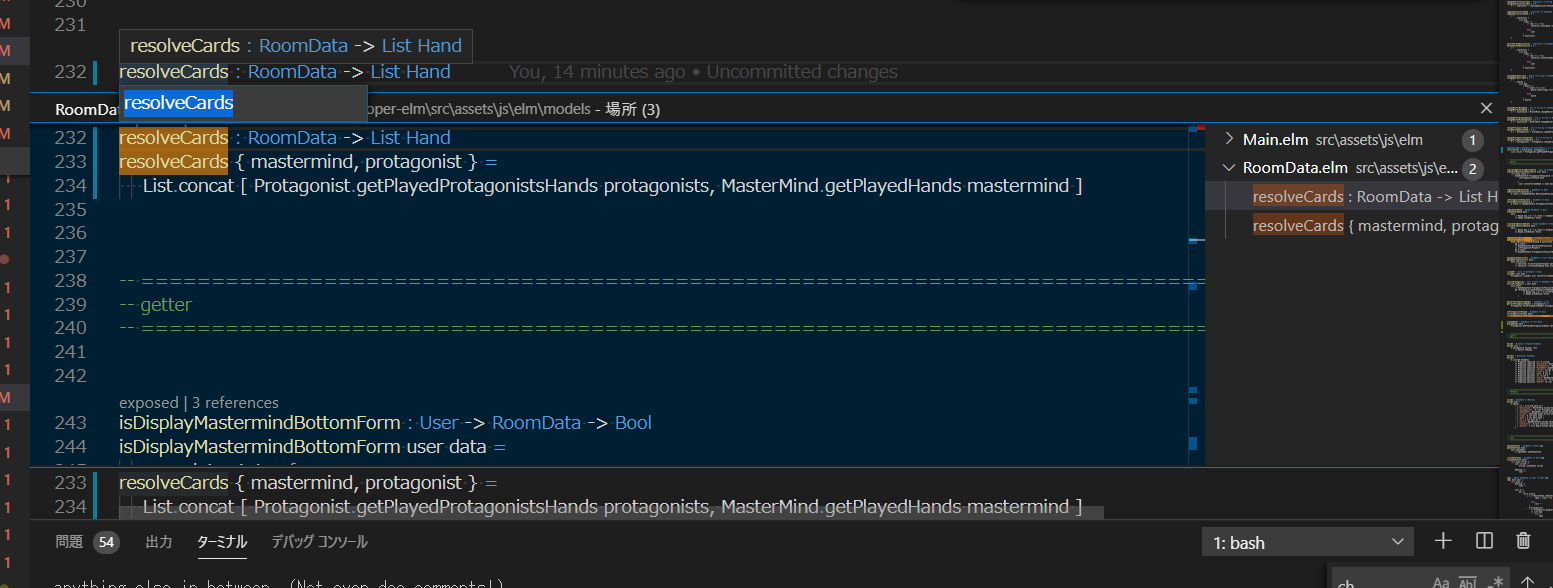Click the '-- getter' comment on line 239
Viewport: 1553px width, 588px height.
155,304
